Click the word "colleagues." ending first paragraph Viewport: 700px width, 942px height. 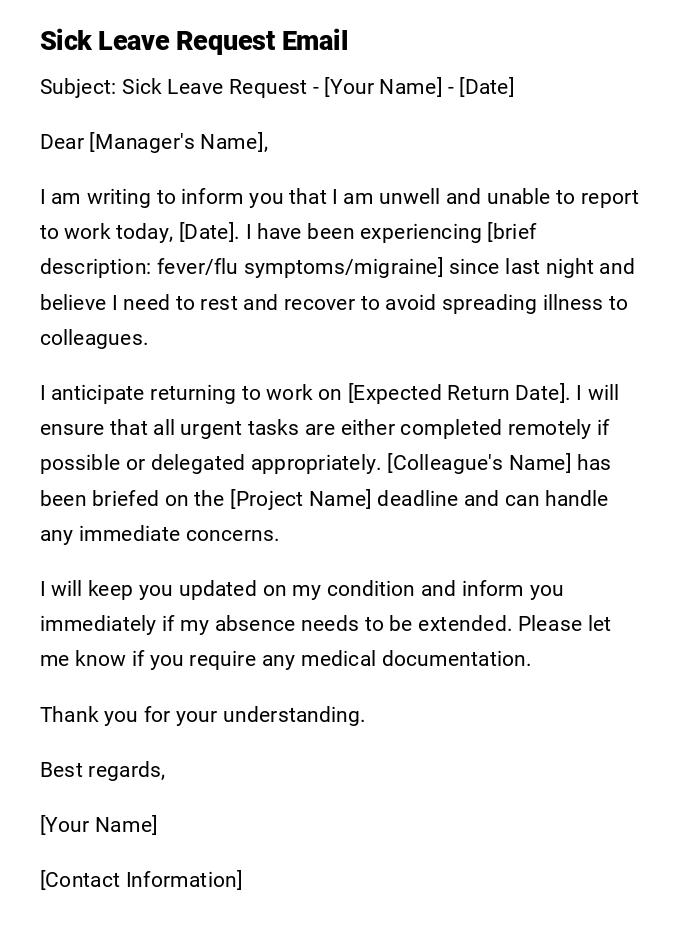click(94, 338)
